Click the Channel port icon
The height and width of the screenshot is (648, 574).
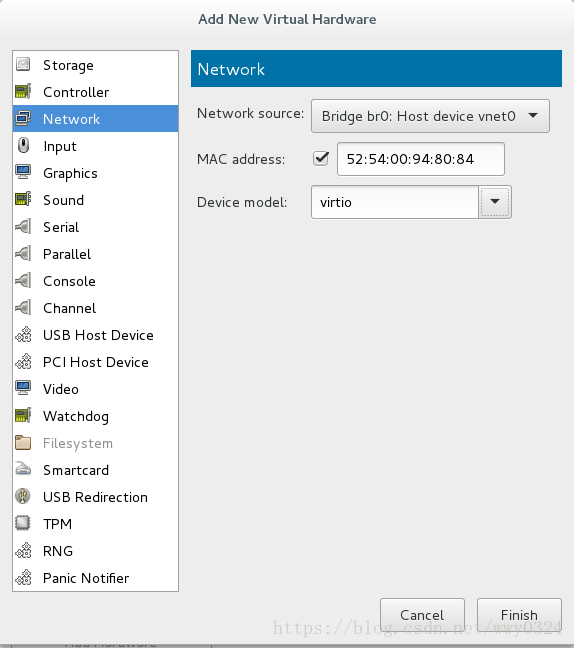[x=23, y=308]
